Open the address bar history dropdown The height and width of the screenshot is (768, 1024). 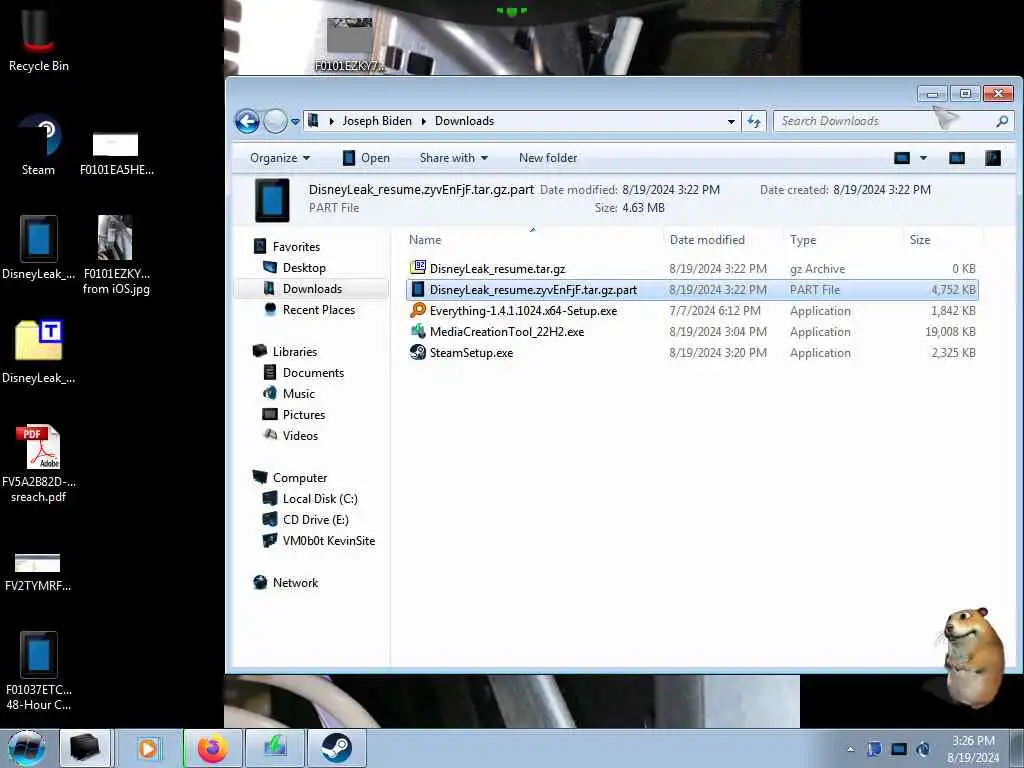(x=731, y=121)
